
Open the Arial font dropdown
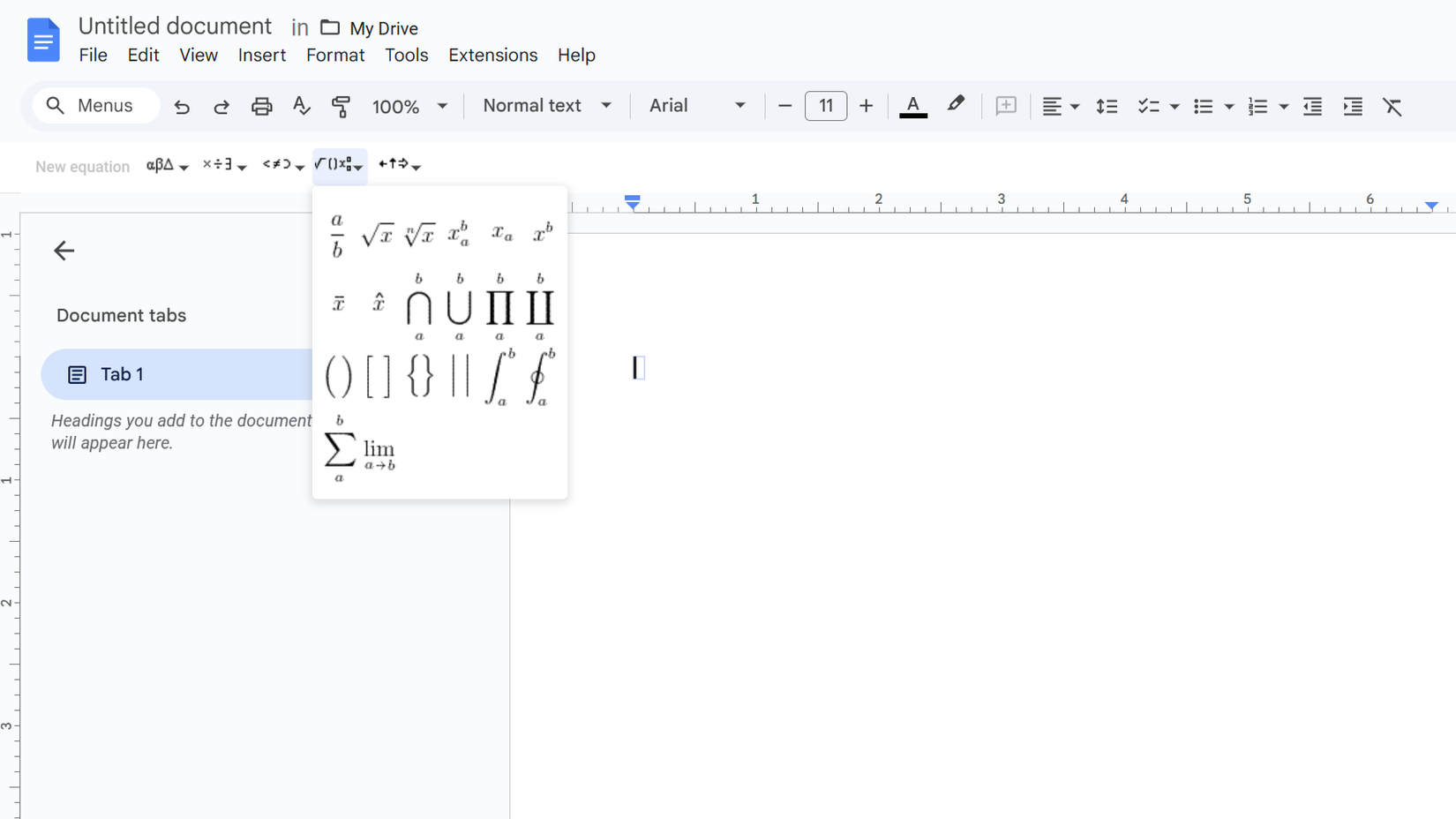(696, 106)
